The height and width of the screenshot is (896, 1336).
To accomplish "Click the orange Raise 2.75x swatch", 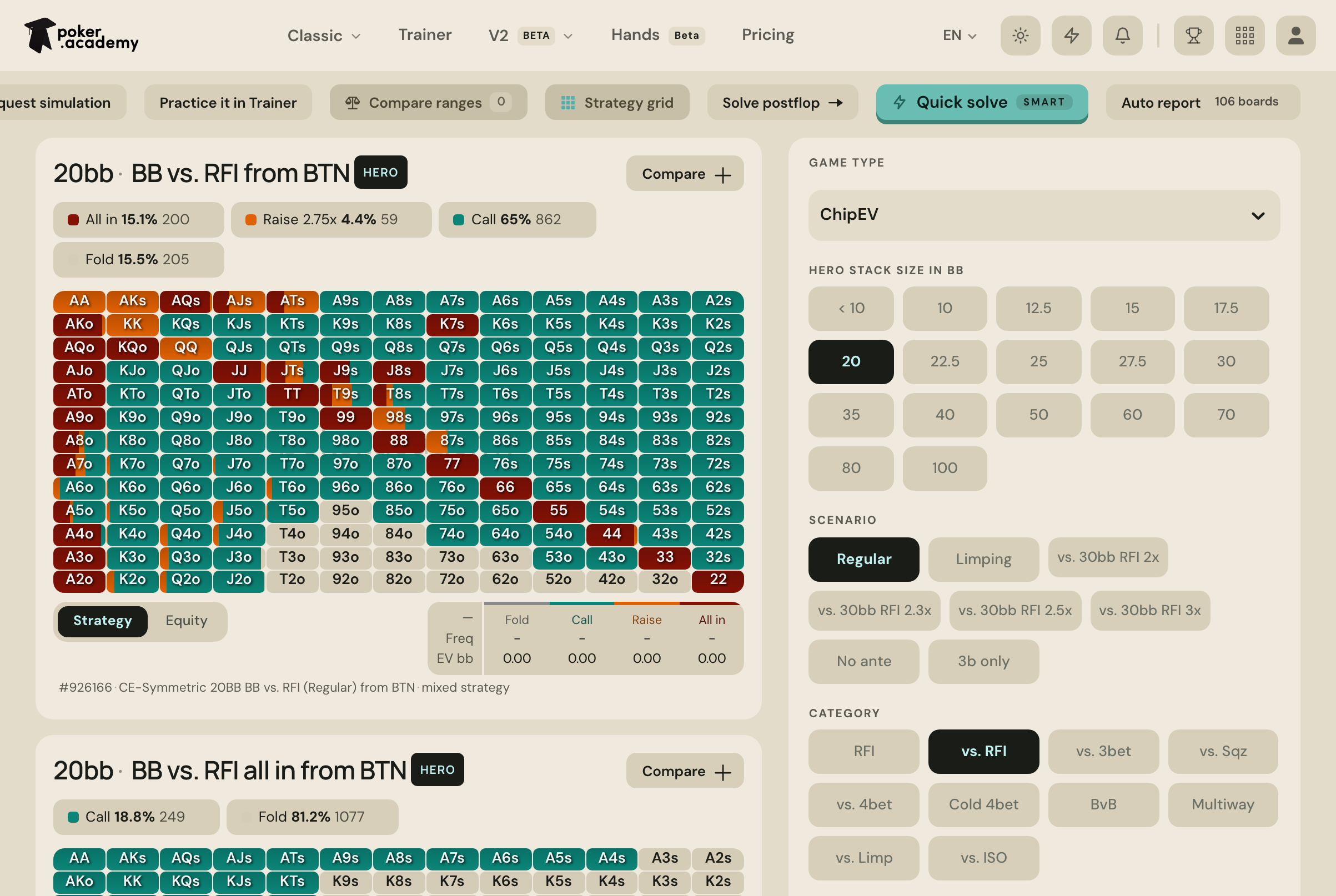I will (x=250, y=219).
